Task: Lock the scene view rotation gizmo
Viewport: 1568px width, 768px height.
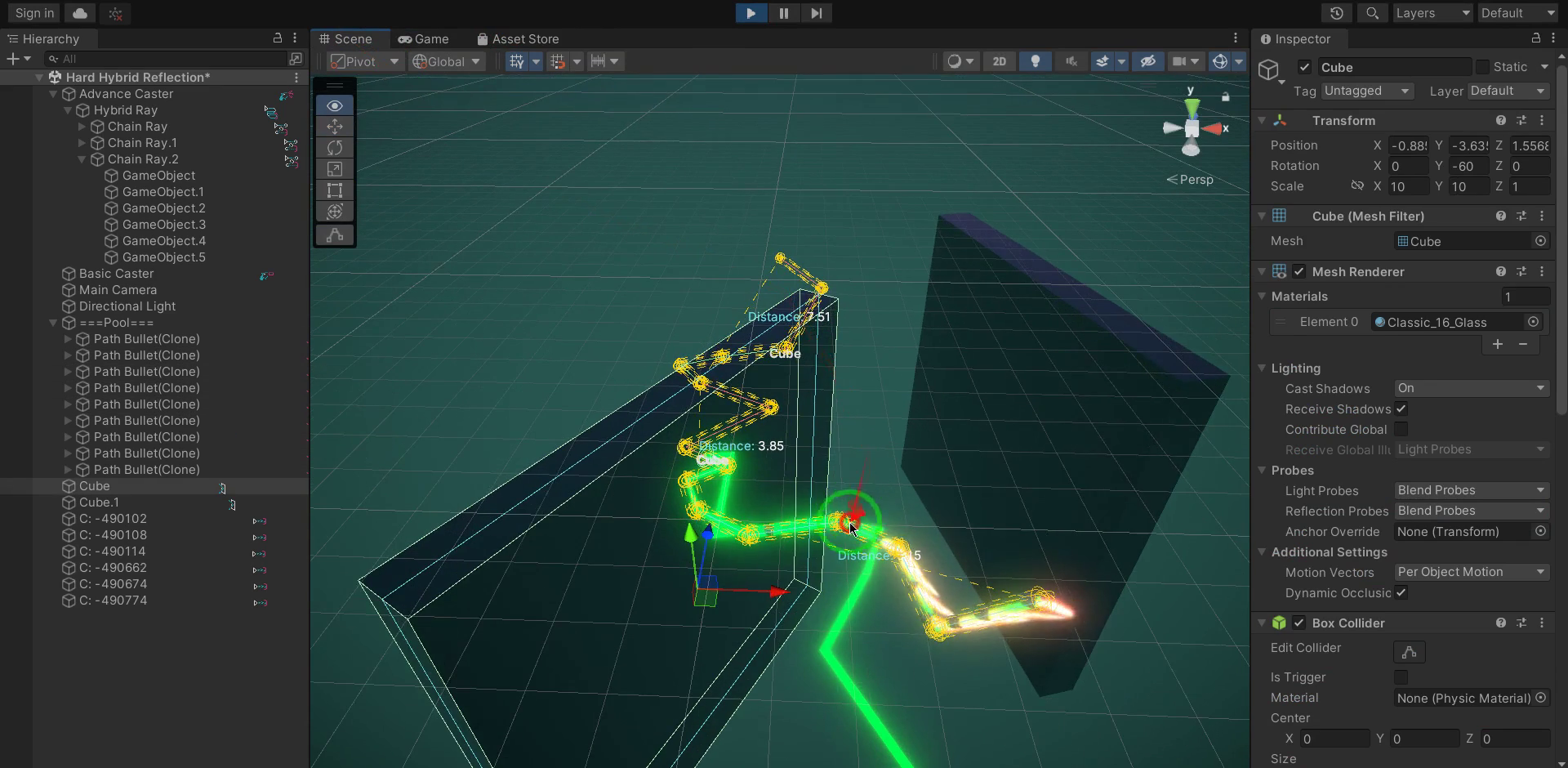Action: [1225, 96]
